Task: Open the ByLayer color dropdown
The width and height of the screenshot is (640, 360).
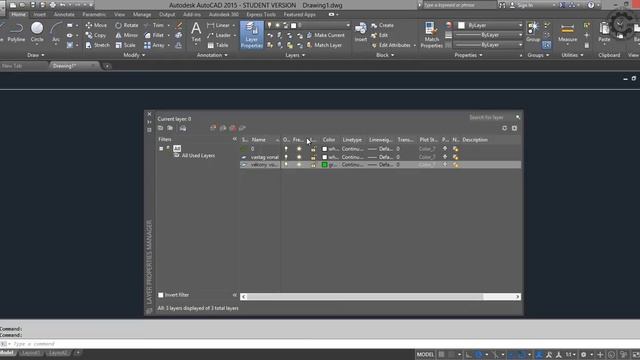Action: coord(520,25)
